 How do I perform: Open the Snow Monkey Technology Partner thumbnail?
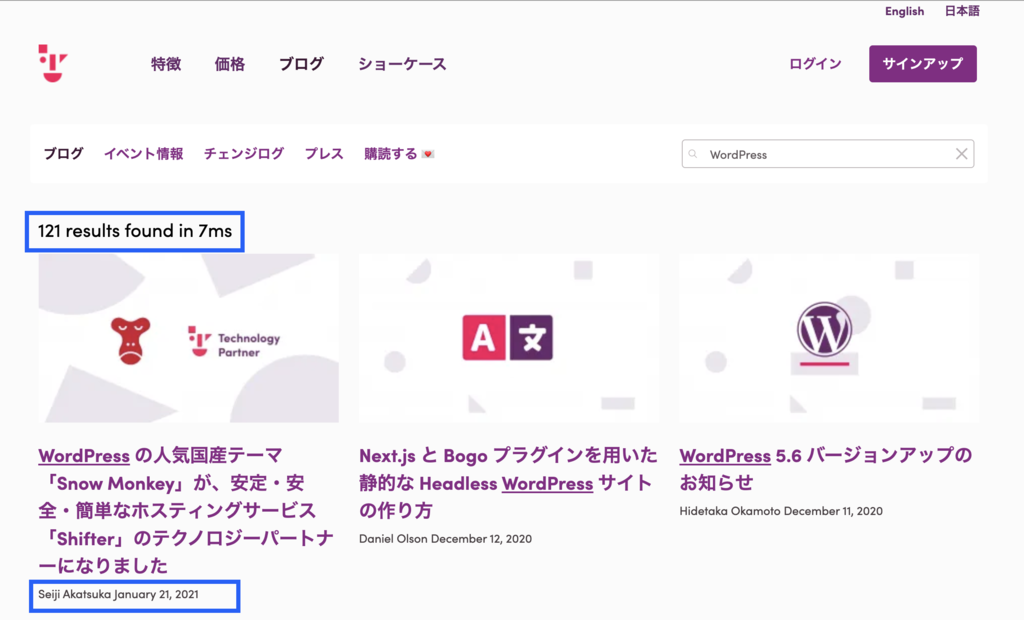[x=189, y=338]
